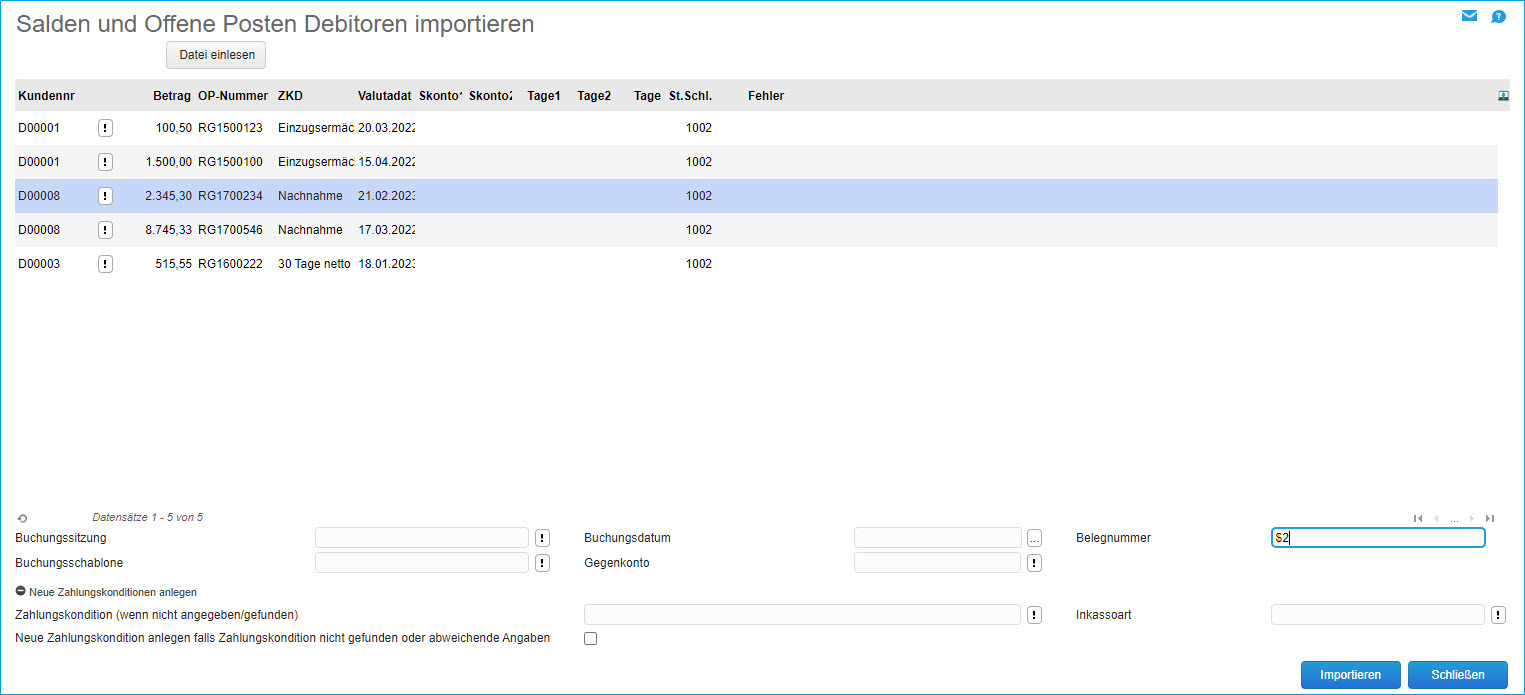Enable the Neue Zahlungskondition anlegen checkbox
1525x695 pixels.
[590, 639]
